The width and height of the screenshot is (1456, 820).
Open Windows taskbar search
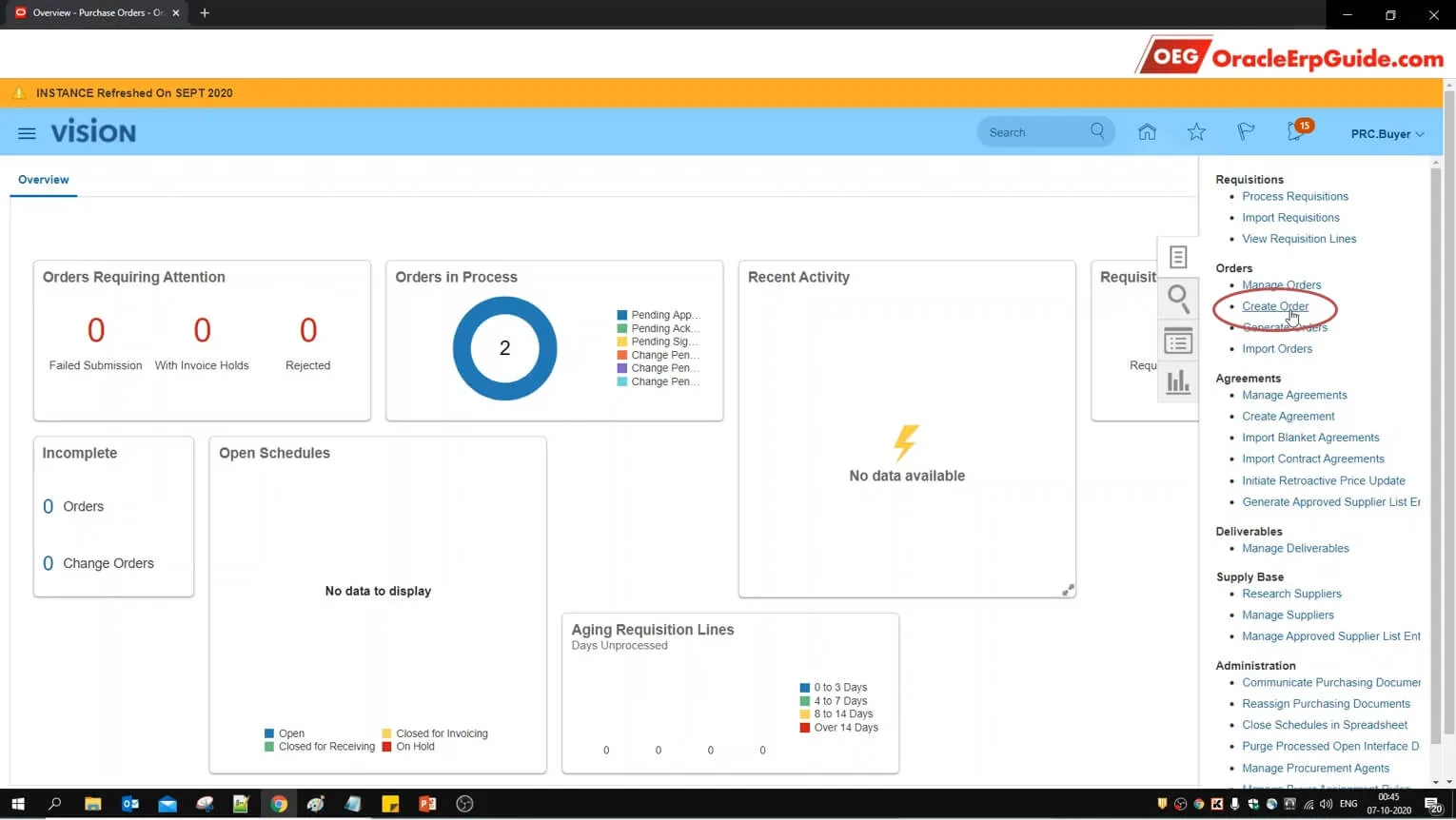54,804
